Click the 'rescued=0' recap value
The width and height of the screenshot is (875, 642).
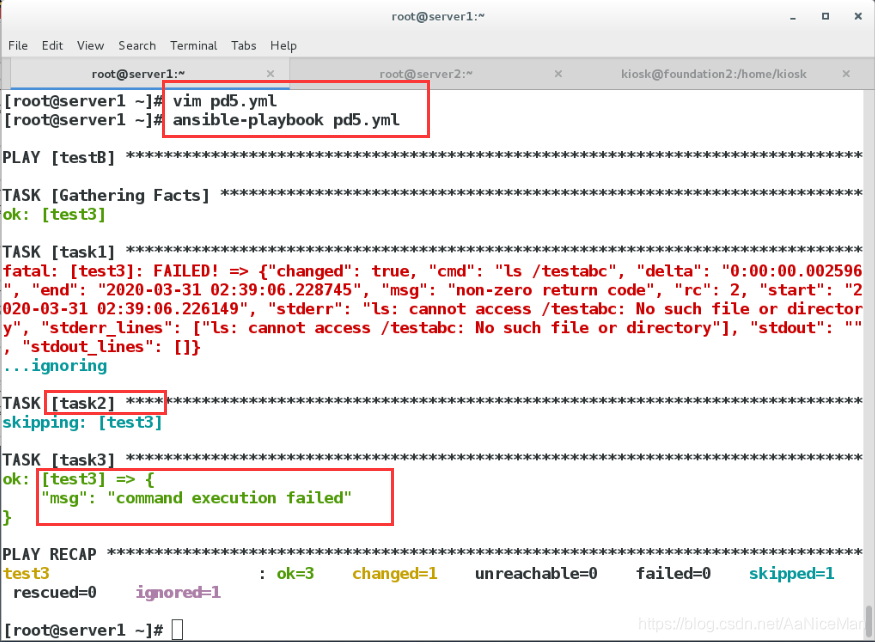point(55,592)
